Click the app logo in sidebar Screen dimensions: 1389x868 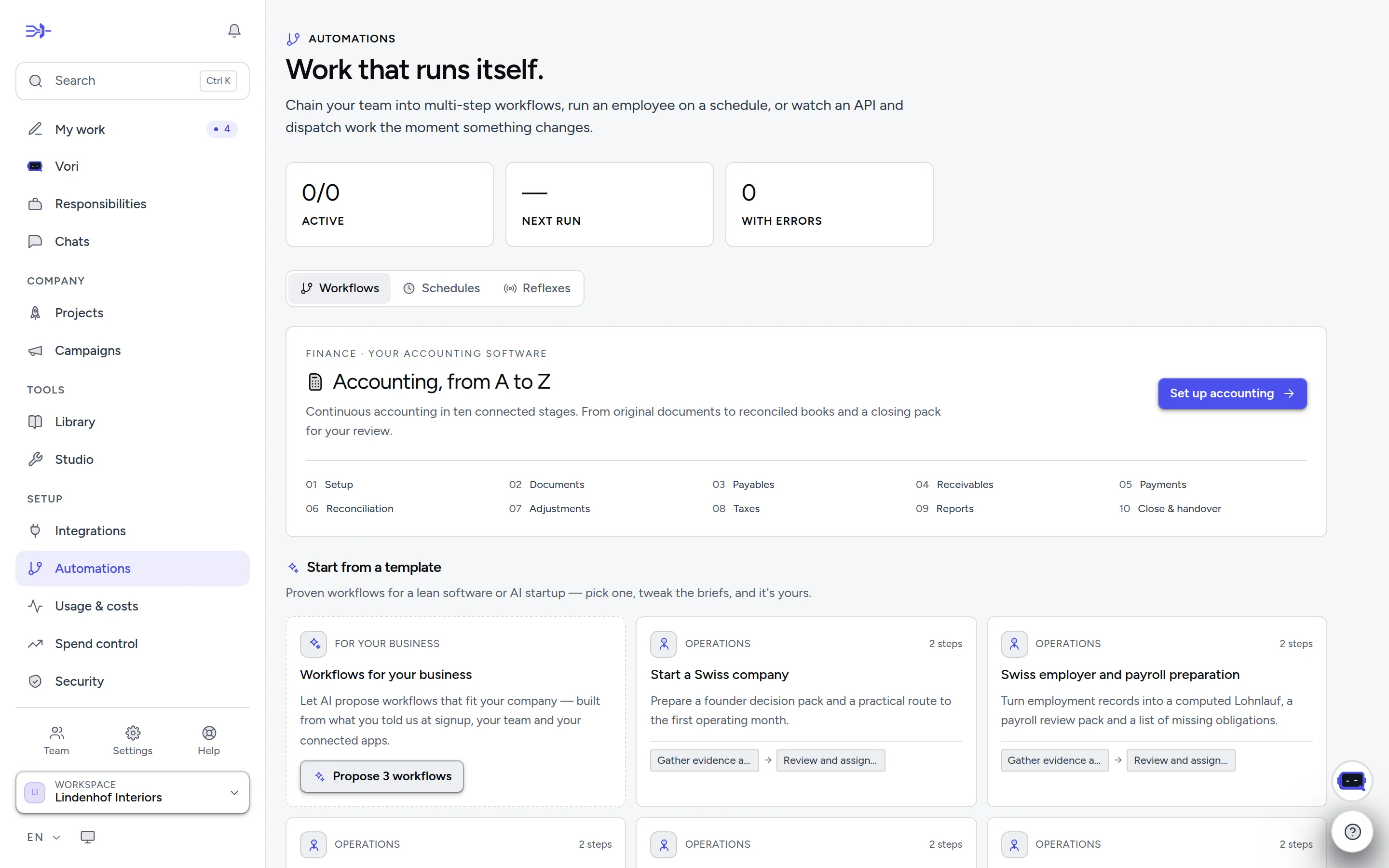point(38,31)
